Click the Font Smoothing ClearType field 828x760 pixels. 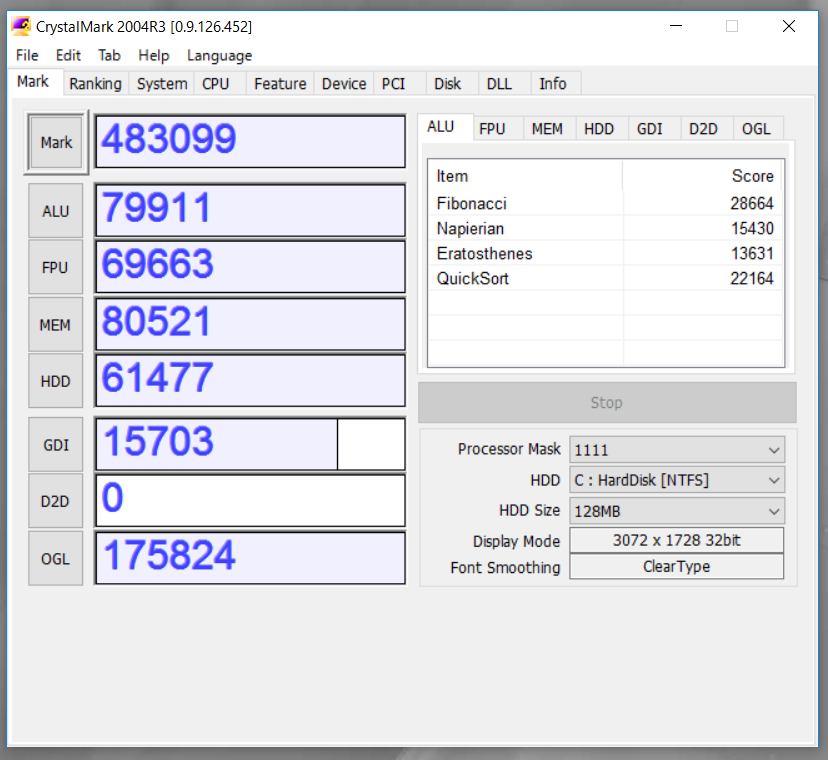[676, 567]
